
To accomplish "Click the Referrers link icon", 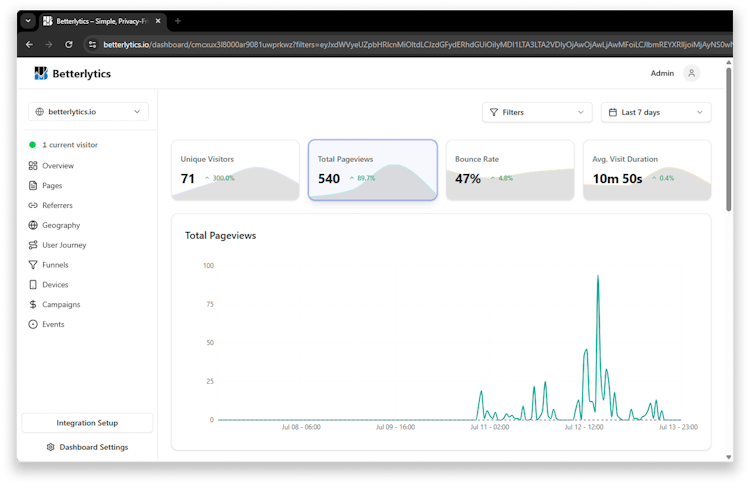I will (33, 205).
